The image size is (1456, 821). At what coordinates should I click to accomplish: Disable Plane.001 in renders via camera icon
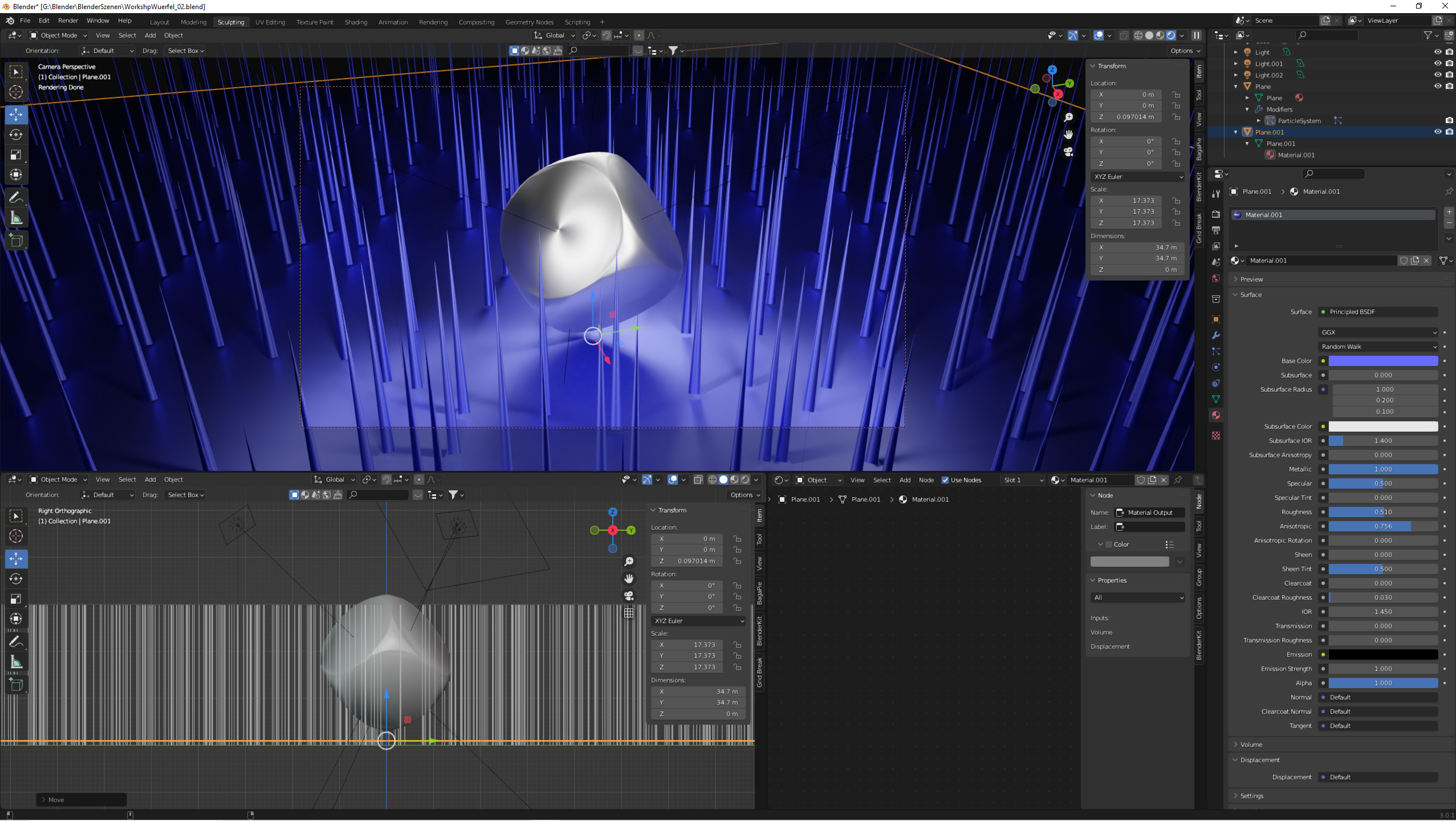click(x=1449, y=132)
